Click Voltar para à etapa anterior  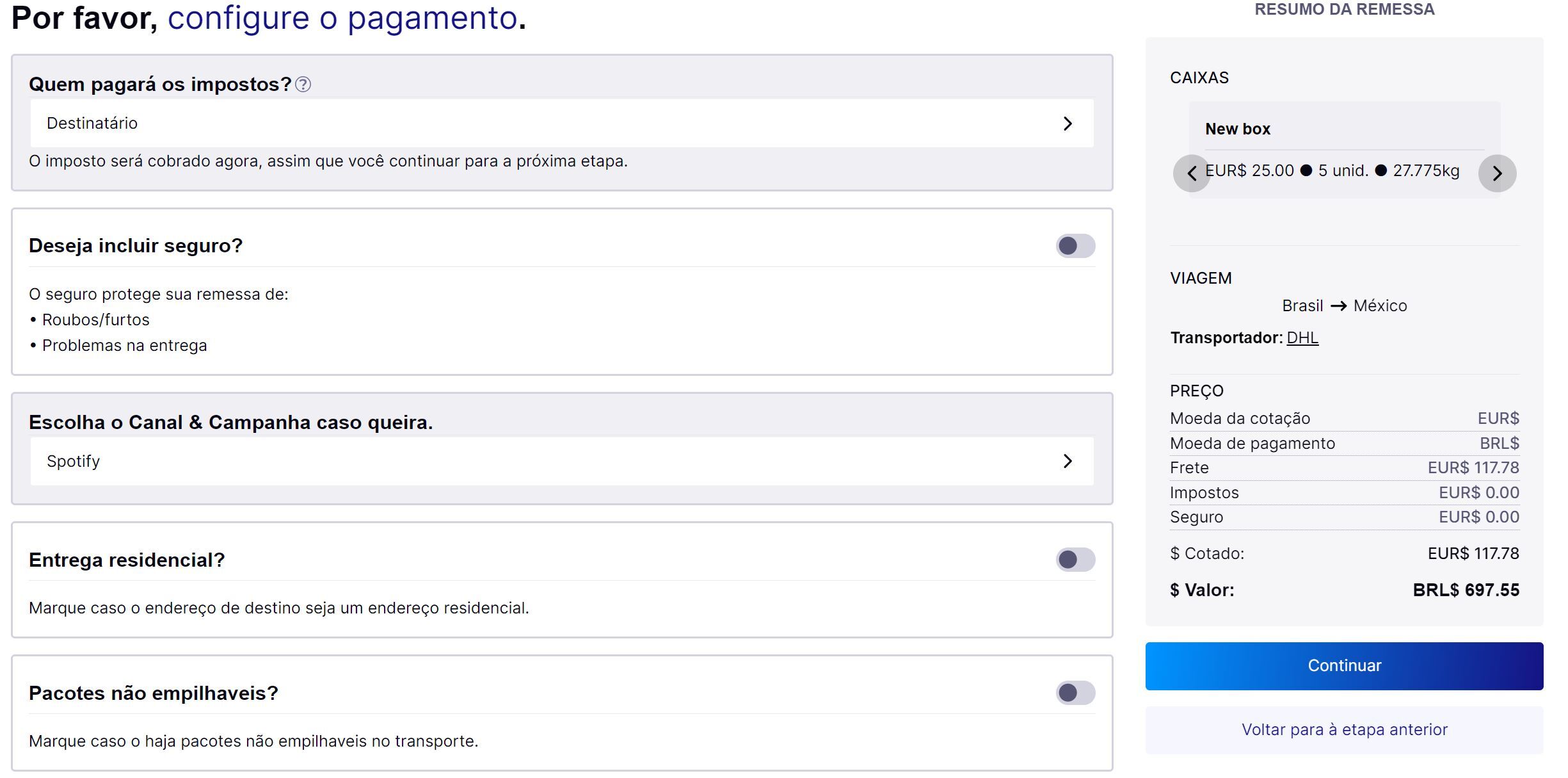click(1344, 730)
